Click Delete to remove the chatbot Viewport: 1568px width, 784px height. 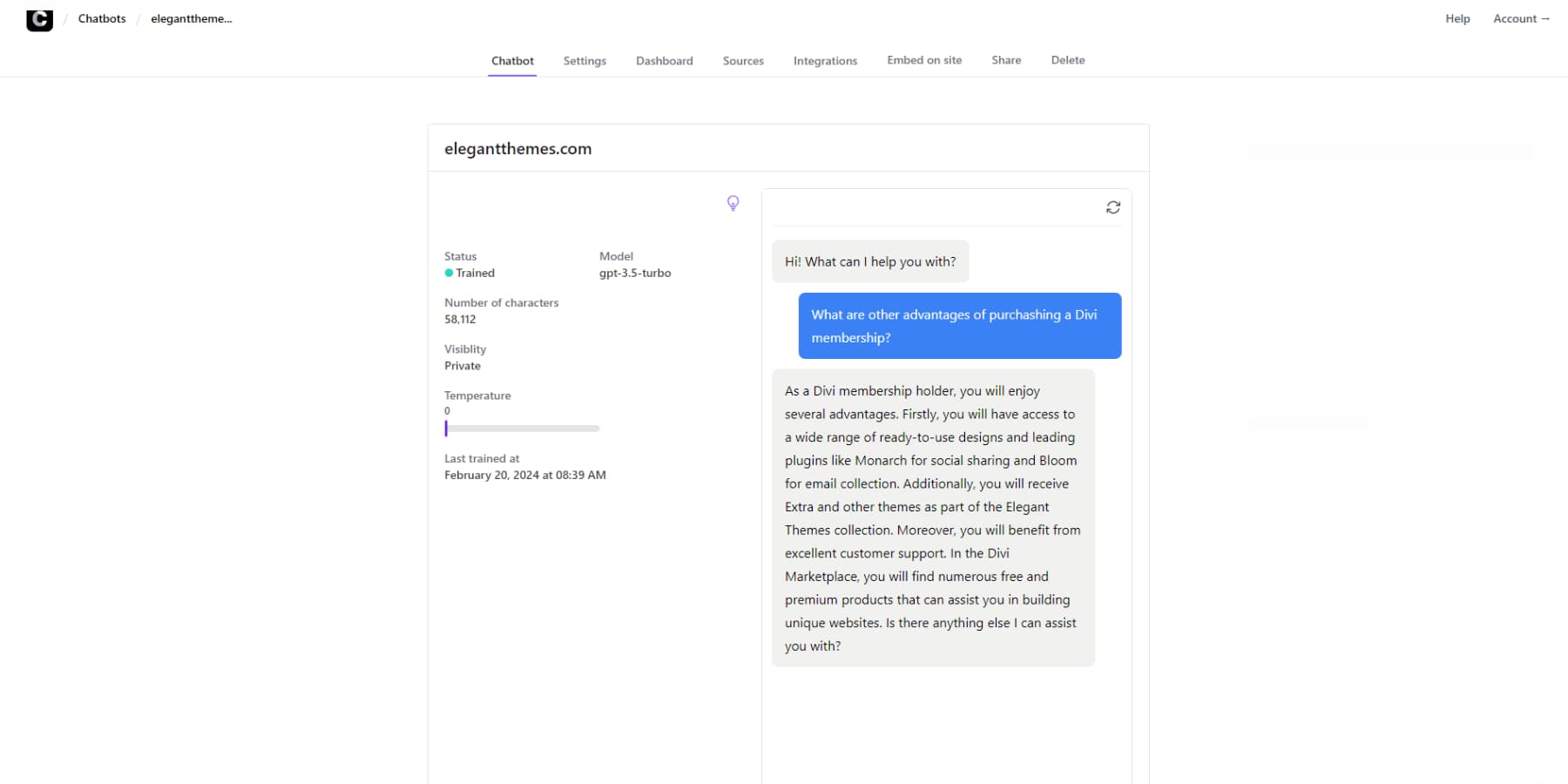tap(1068, 60)
